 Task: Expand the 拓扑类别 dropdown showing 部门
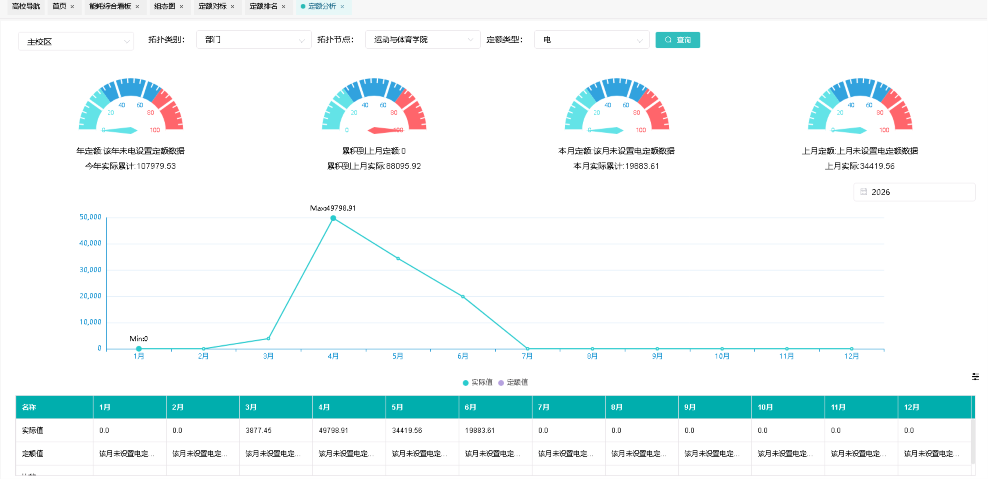(x=254, y=40)
